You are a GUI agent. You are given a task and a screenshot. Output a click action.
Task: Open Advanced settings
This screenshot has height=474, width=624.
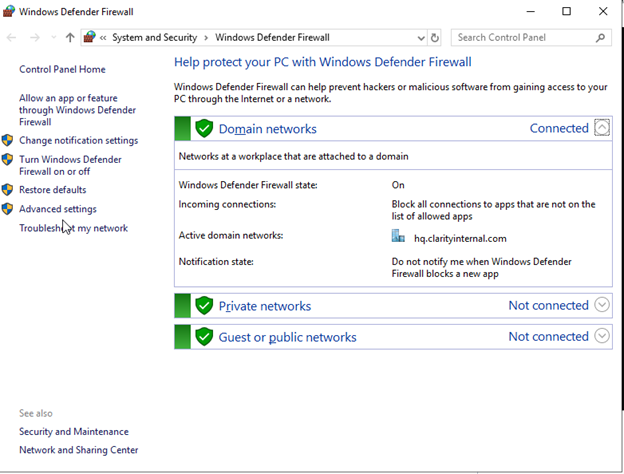pyautogui.click(x=58, y=209)
